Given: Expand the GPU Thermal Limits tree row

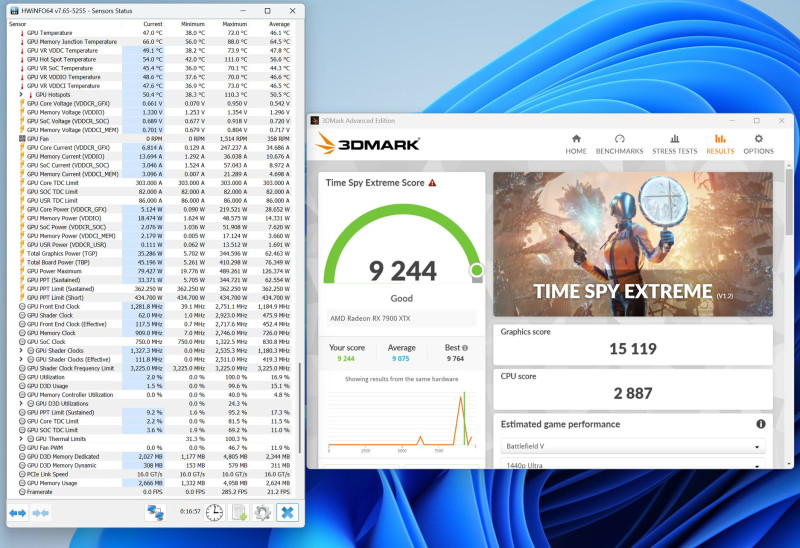Looking at the screenshot, I should (21, 439).
